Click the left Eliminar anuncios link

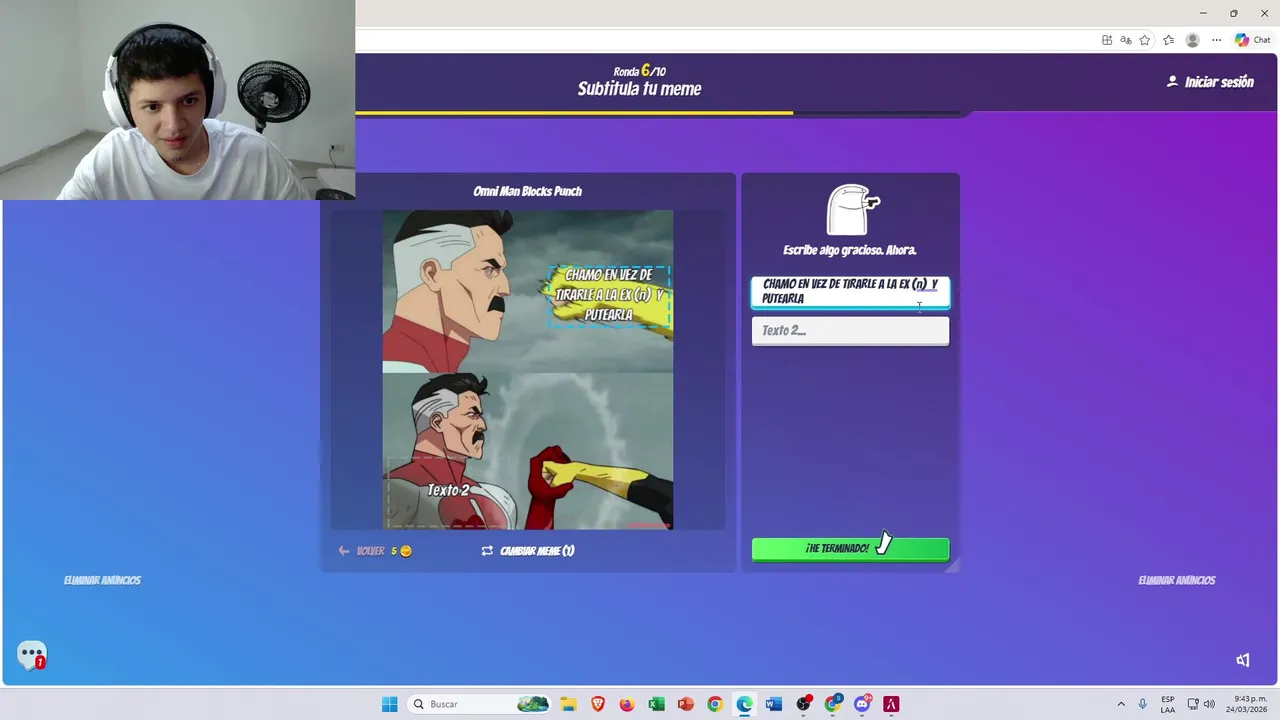(x=102, y=580)
